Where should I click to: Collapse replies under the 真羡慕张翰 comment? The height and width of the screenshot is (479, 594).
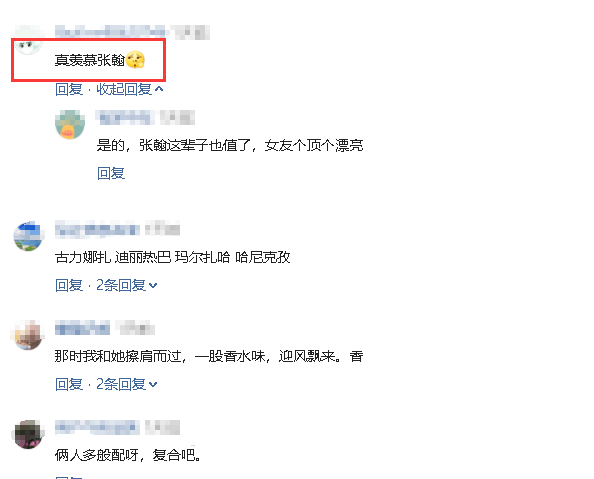pos(130,89)
